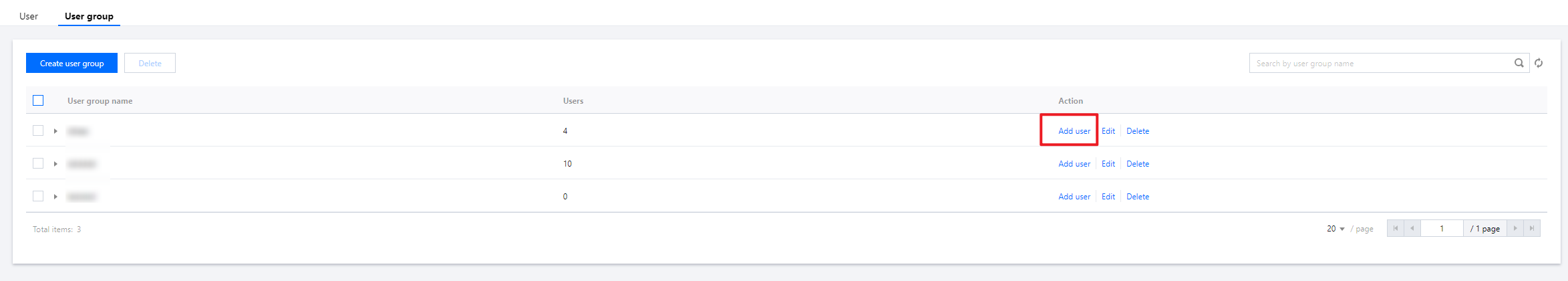Click the search magnifier icon
This screenshot has height=281, width=1568.
(1519, 63)
